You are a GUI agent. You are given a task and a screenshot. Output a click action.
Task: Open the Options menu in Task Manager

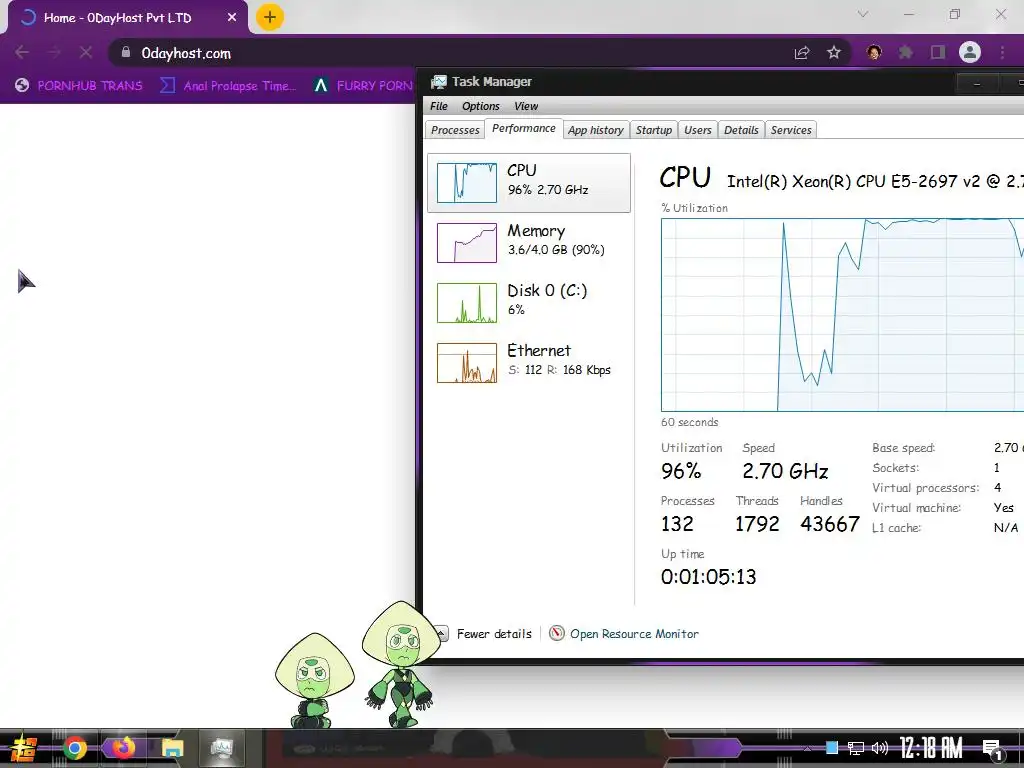click(481, 106)
